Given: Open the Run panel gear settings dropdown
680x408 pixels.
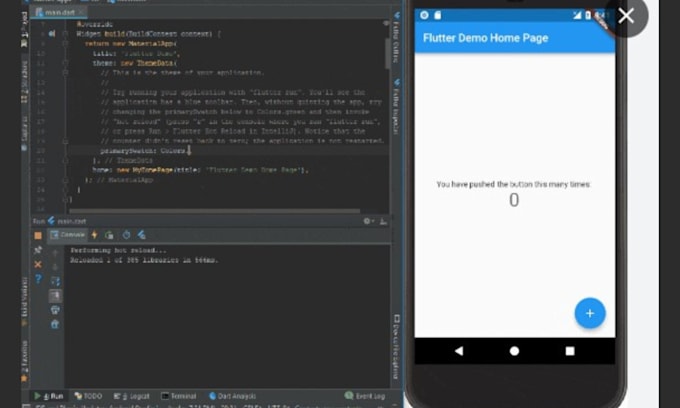Looking at the screenshot, I should (369, 221).
